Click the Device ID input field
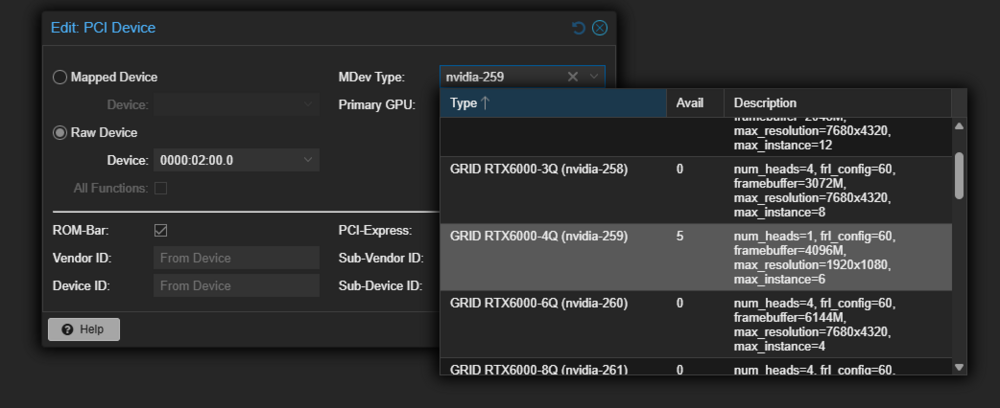The image size is (1000, 408). click(237, 286)
